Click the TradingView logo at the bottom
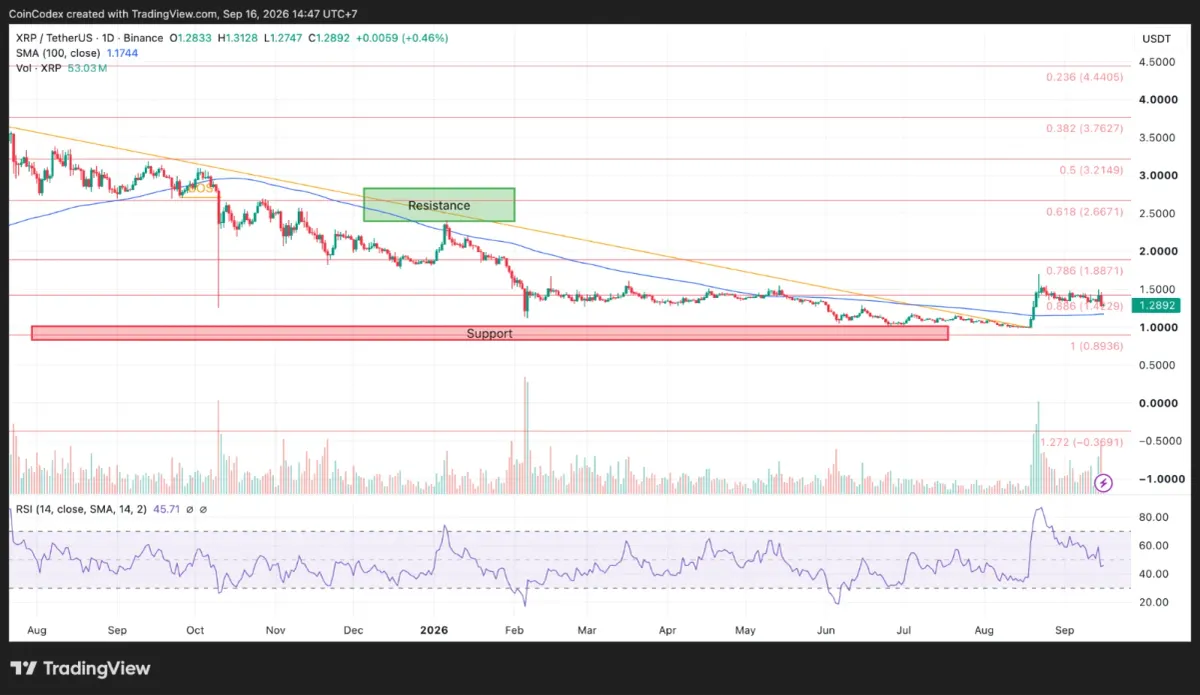 pyautogui.click(x=81, y=668)
